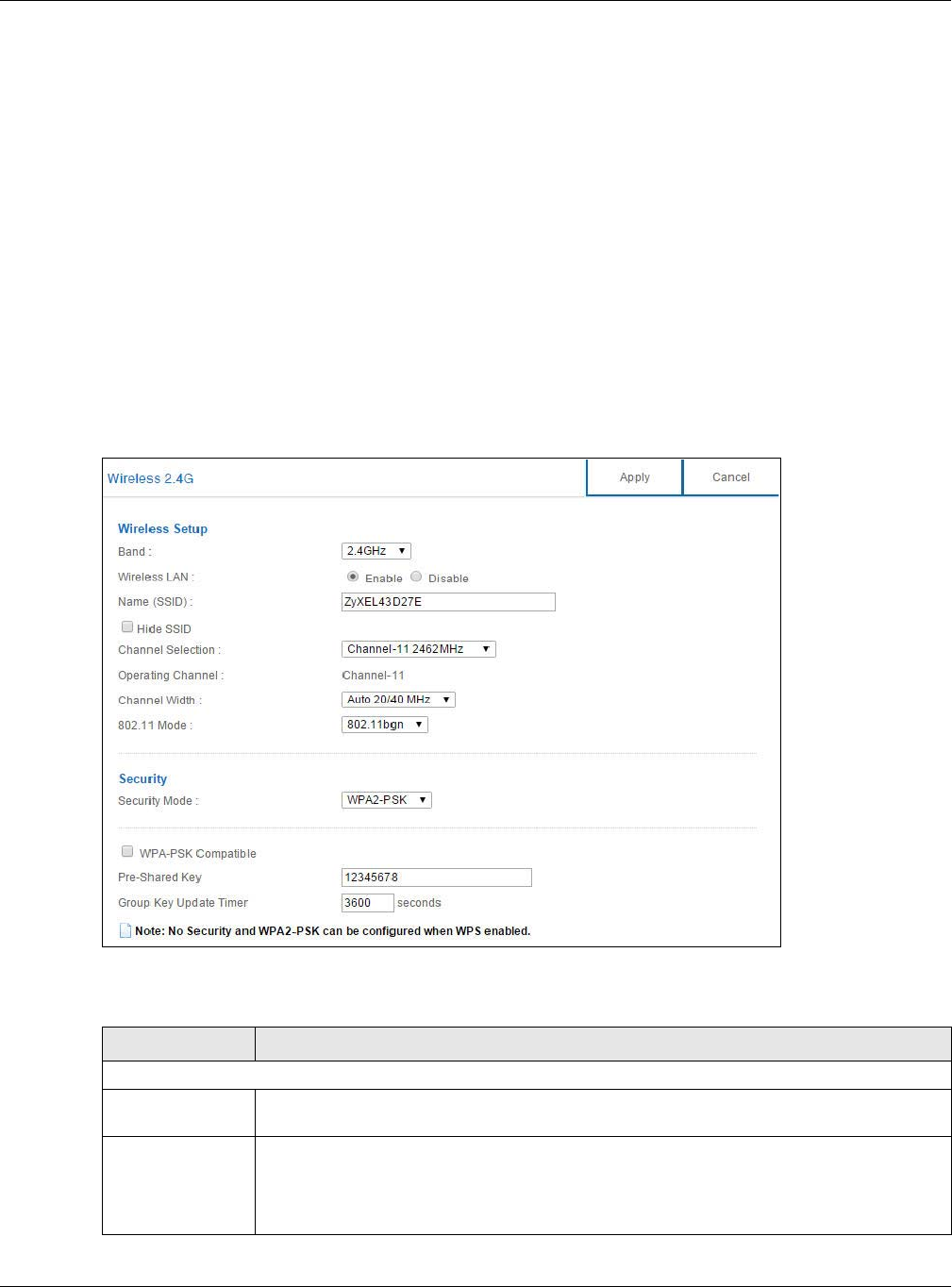Screen dimensions: 952x1287
Task: Click the Group Key Update Timer field
Action: tap(367, 903)
